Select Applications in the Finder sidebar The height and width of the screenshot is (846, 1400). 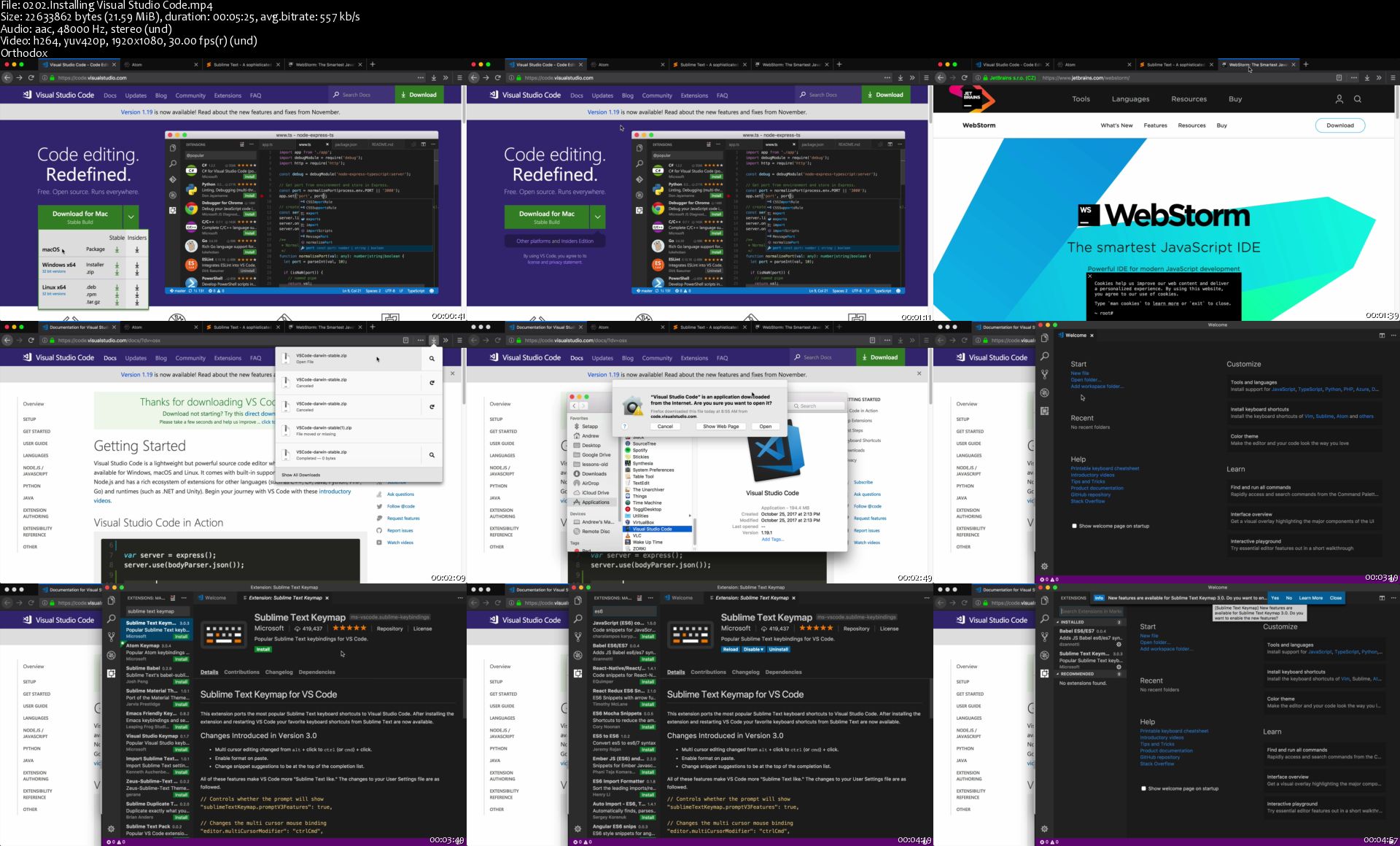[x=594, y=502]
